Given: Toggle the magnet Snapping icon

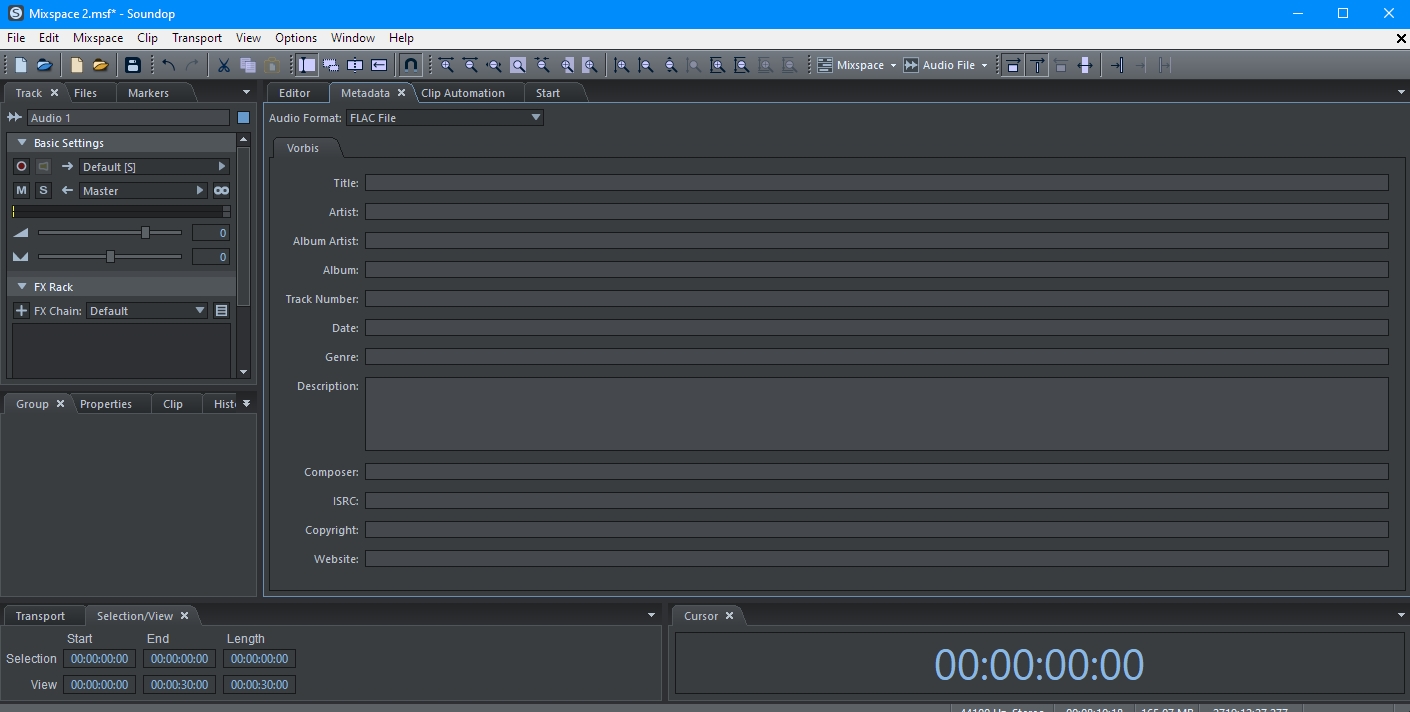Looking at the screenshot, I should point(410,65).
